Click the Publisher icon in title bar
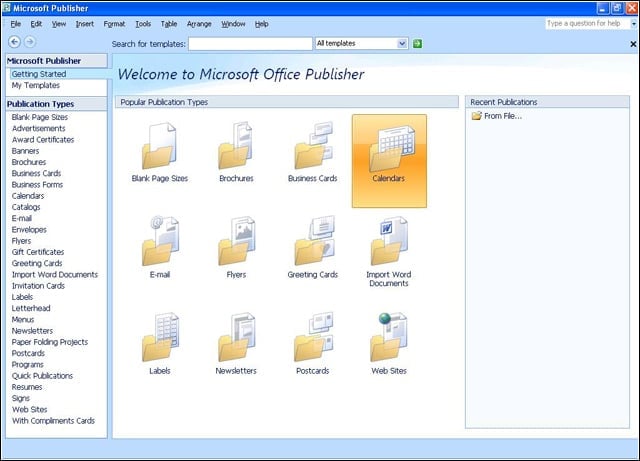The width and height of the screenshot is (640, 461). pos(7,8)
